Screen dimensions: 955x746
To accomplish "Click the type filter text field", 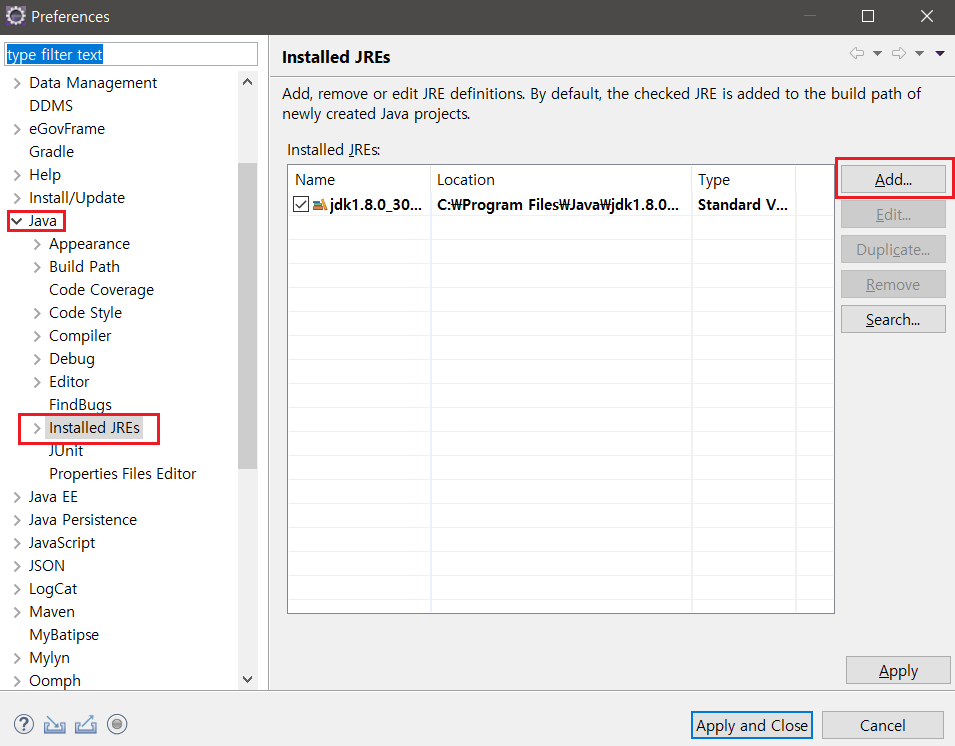I will click(131, 54).
